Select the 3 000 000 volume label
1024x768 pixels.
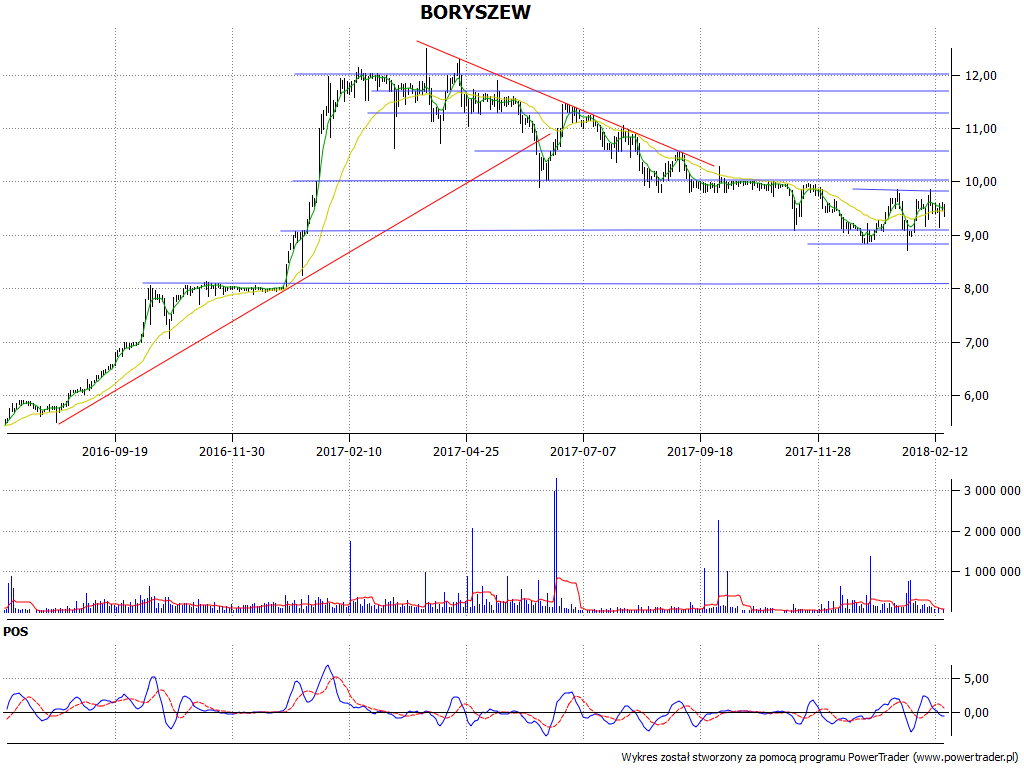(993, 491)
